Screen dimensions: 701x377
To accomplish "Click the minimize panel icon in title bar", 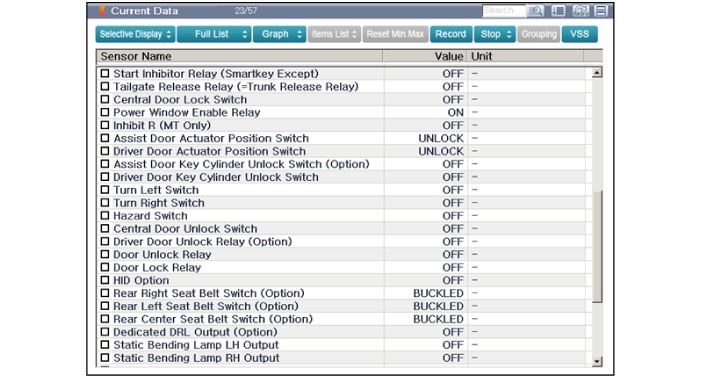I will point(601,11).
